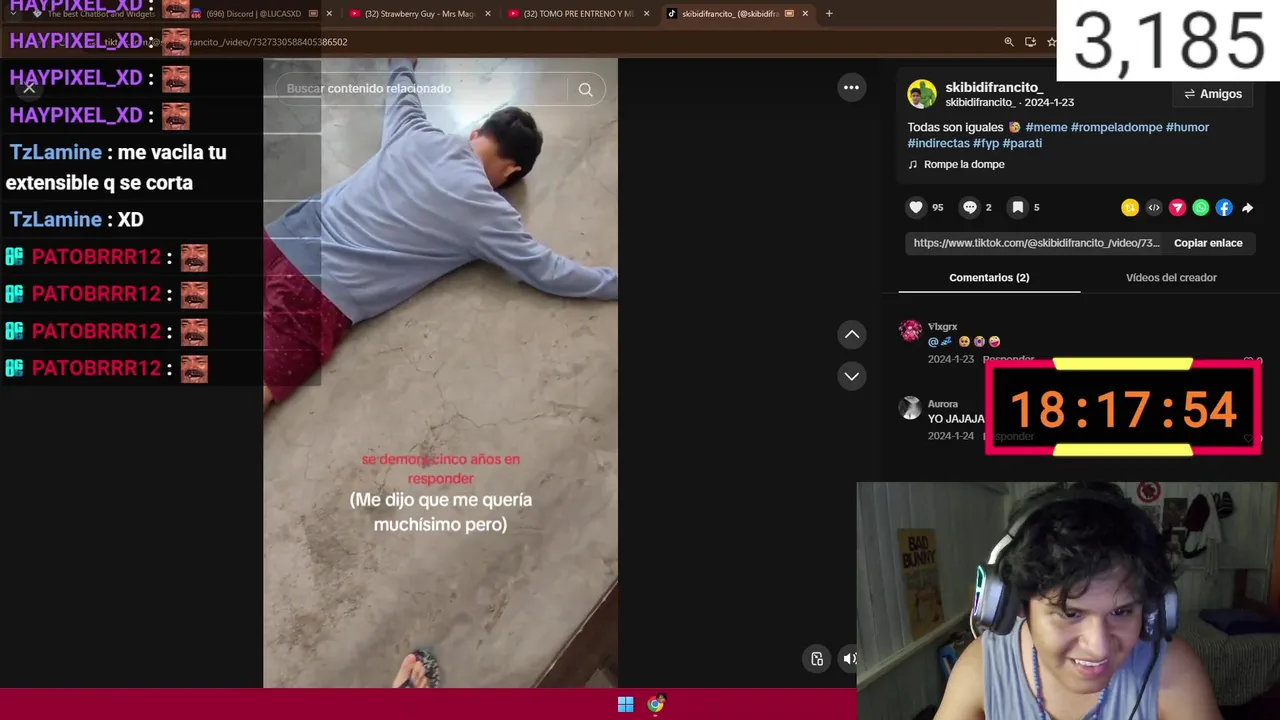Open the #rompeladompe hashtag
This screenshot has height=720, width=1280.
pyautogui.click(x=1116, y=127)
